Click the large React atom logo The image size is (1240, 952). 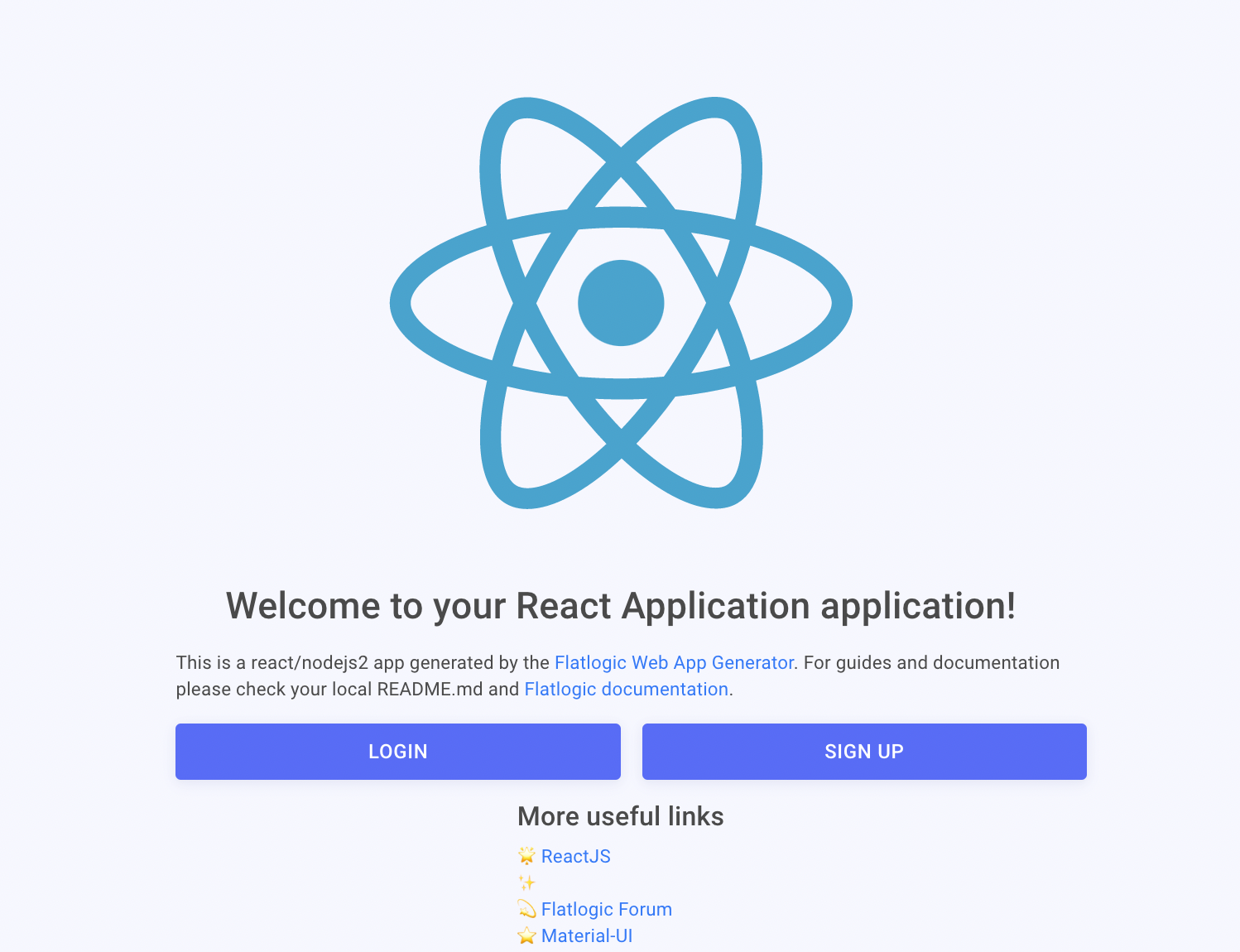click(x=621, y=303)
